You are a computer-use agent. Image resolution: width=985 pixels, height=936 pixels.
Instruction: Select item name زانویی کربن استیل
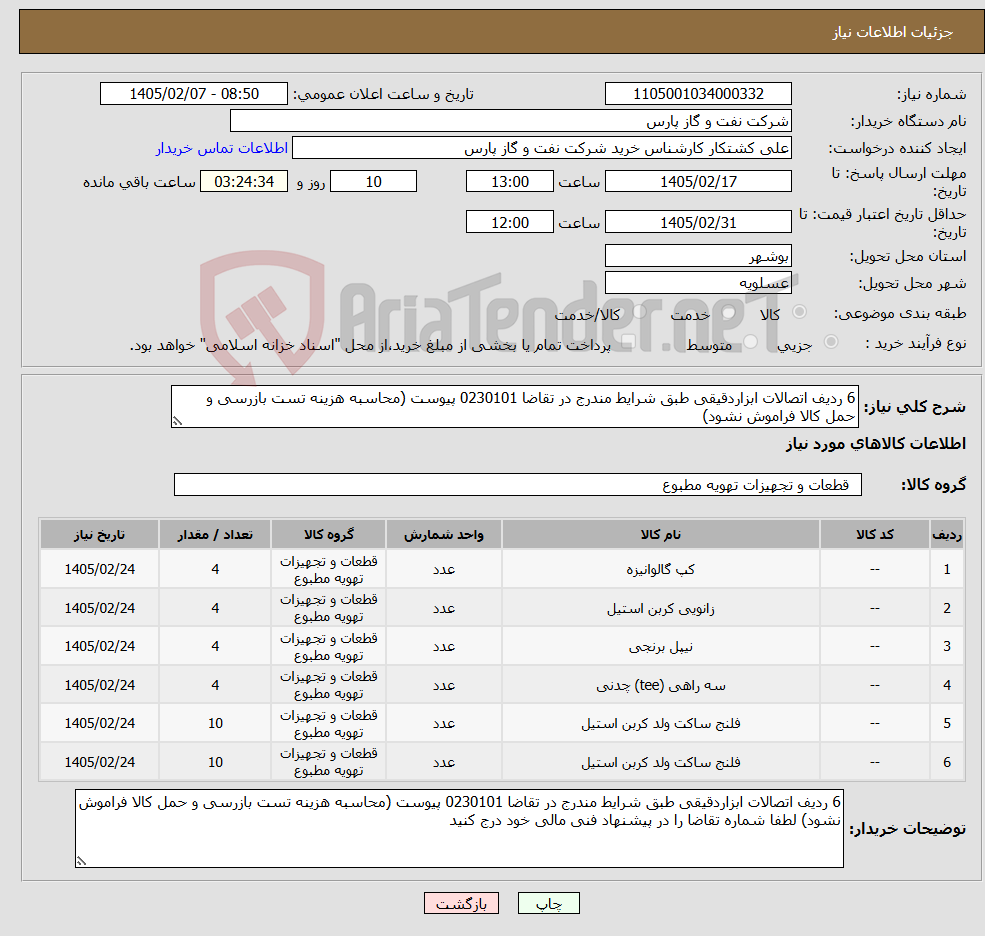(x=660, y=609)
